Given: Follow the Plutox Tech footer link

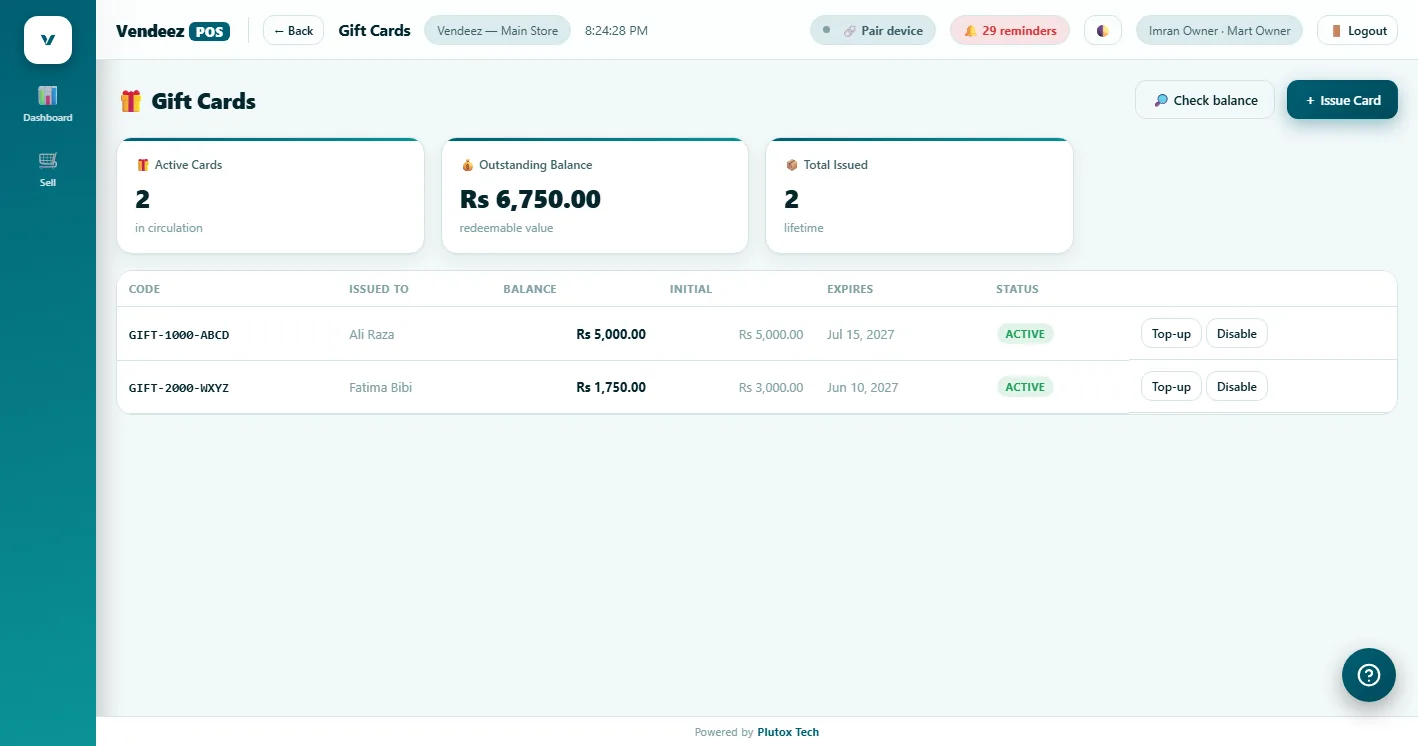Looking at the screenshot, I should [788, 732].
